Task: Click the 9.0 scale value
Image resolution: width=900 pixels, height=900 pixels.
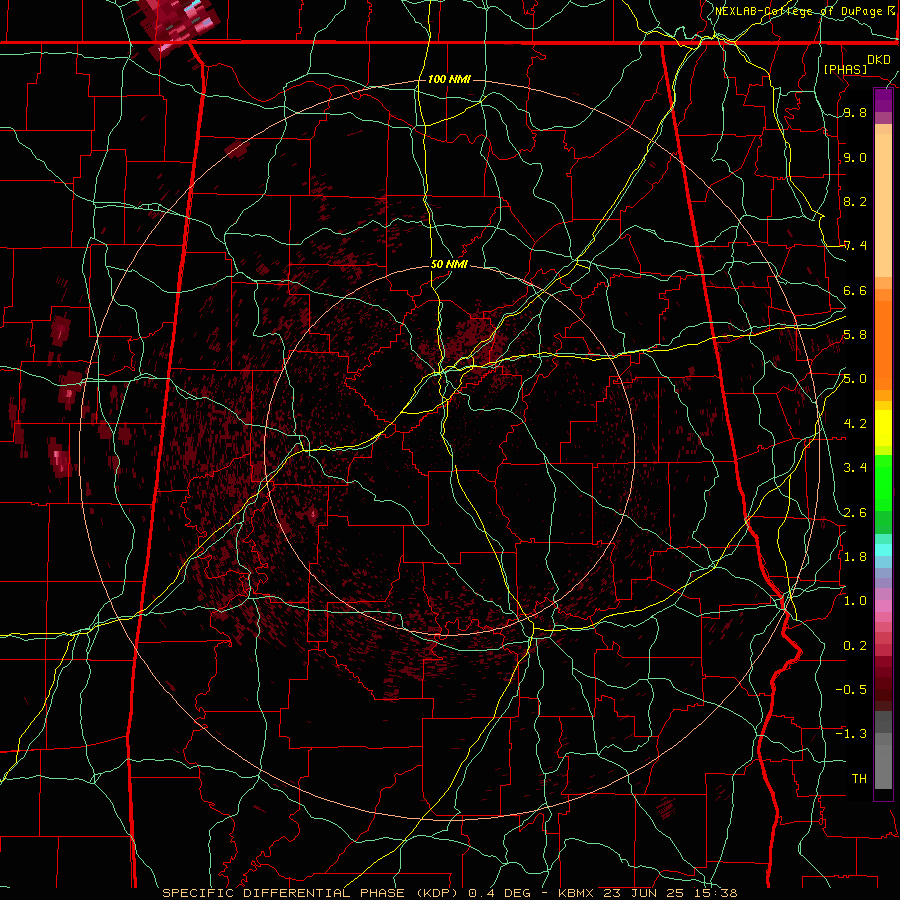Action: (855, 157)
